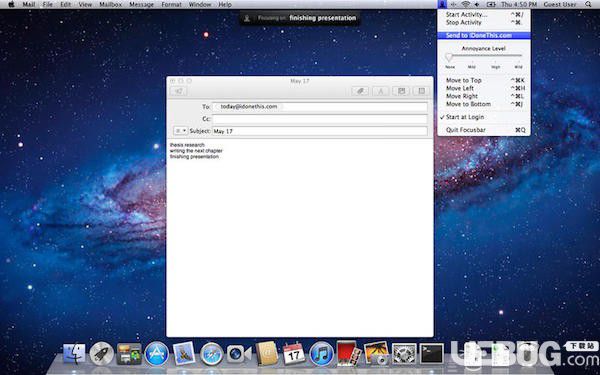
Task: Open Focusbar menu bar icon
Action: coord(442,5)
